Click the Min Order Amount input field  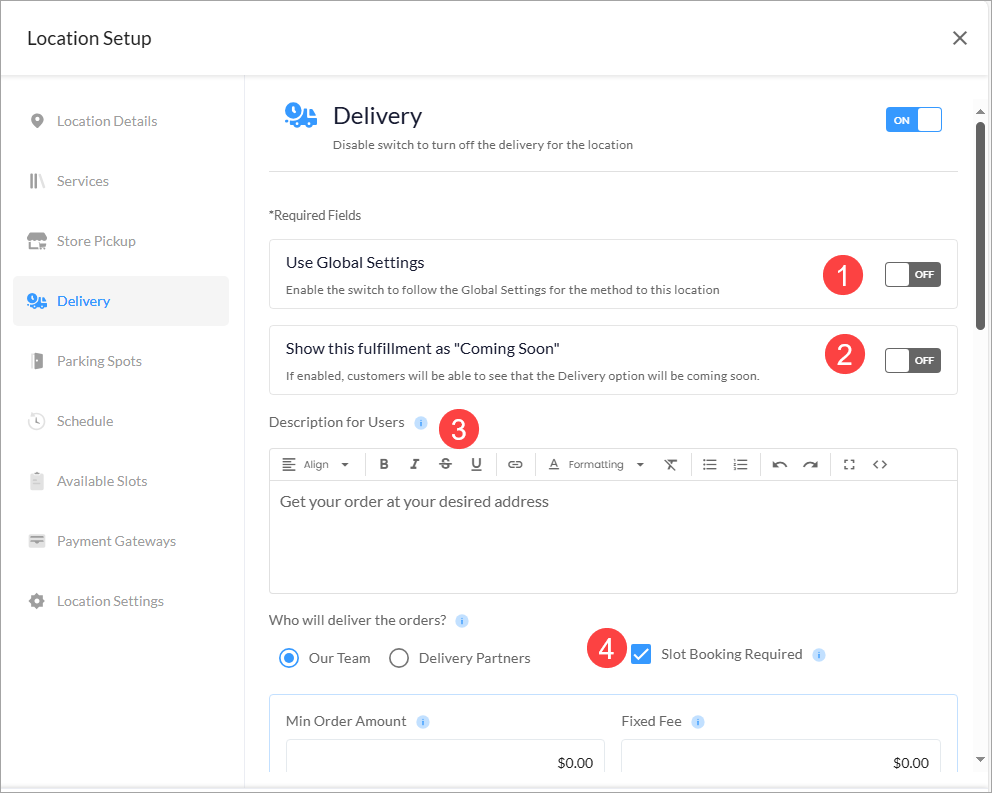(x=445, y=757)
